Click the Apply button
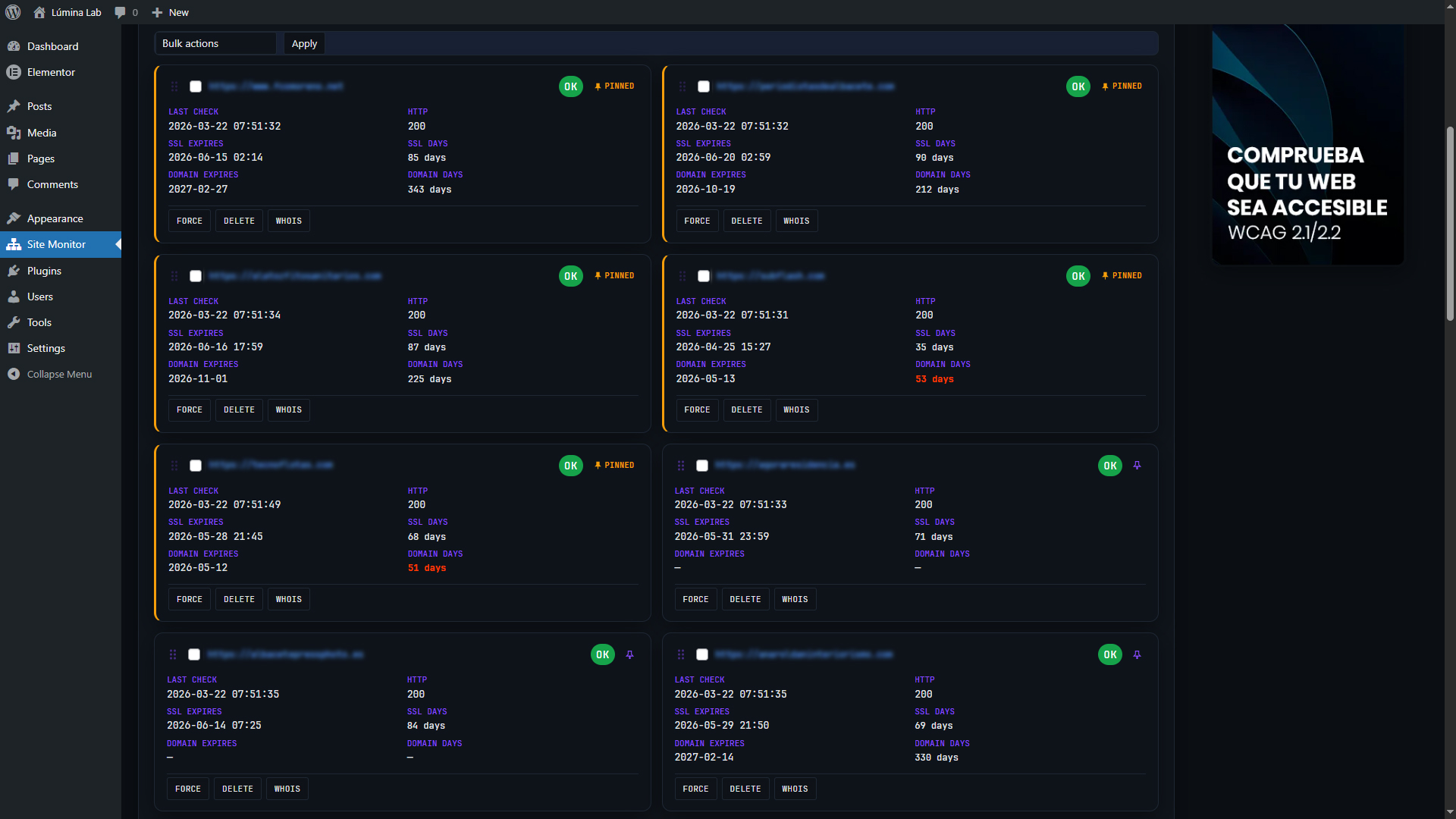1456x819 pixels. tap(304, 43)
